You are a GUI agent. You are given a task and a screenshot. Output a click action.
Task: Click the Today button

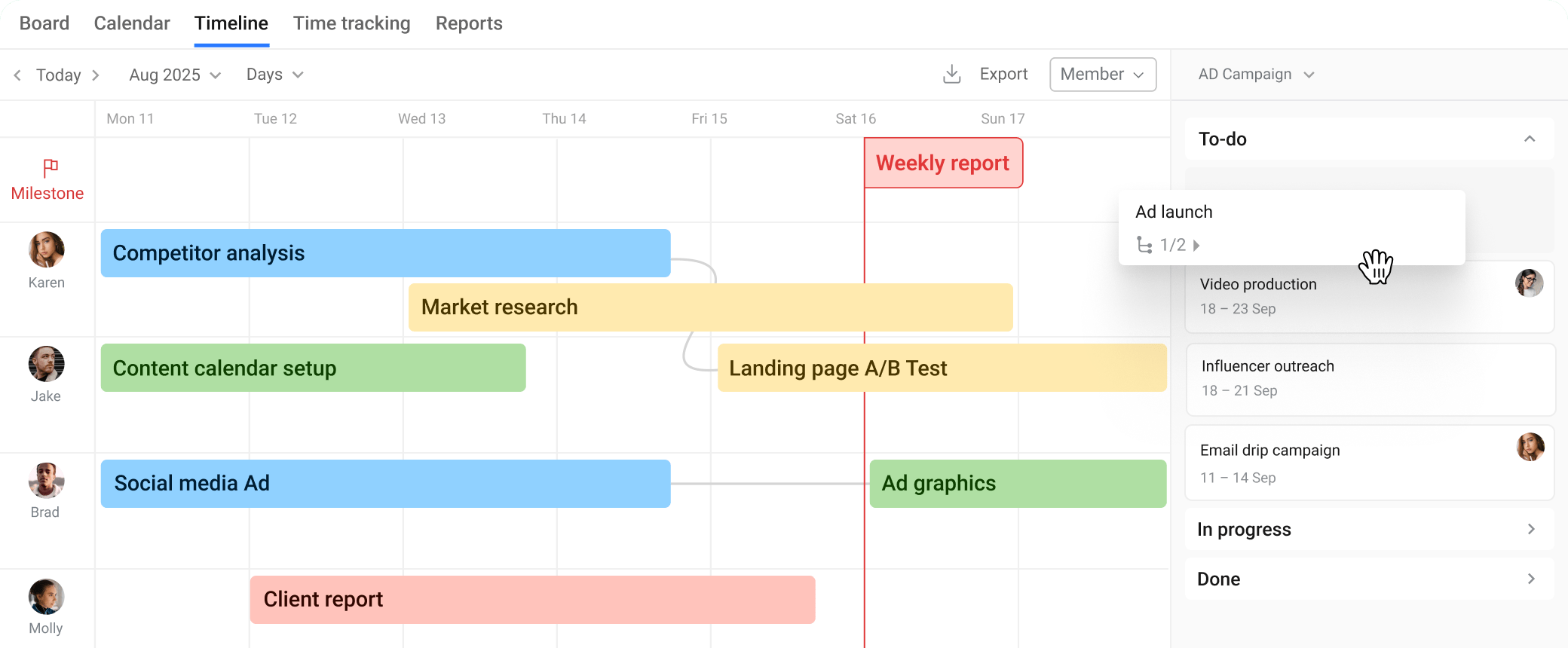click(x=58, y=75)
